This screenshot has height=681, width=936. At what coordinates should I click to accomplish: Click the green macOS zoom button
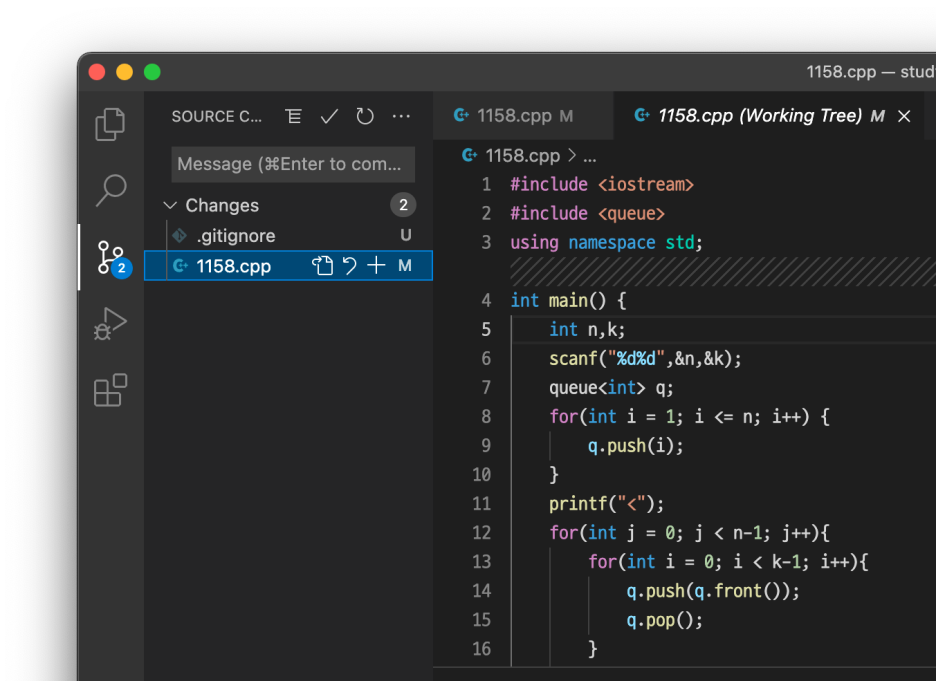[x=152, y=72]
